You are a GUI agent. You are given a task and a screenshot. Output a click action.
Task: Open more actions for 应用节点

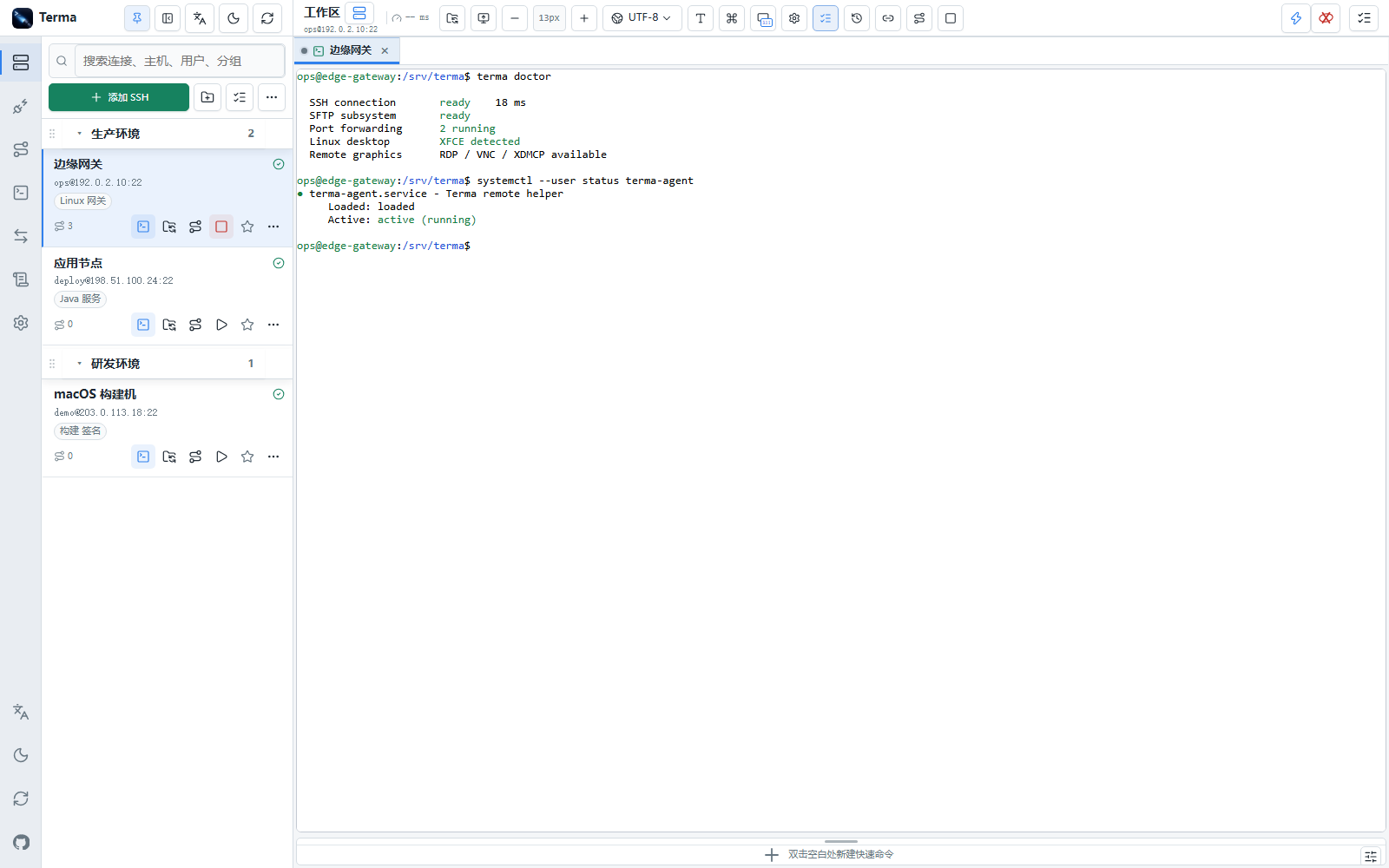tap(273, 325)
